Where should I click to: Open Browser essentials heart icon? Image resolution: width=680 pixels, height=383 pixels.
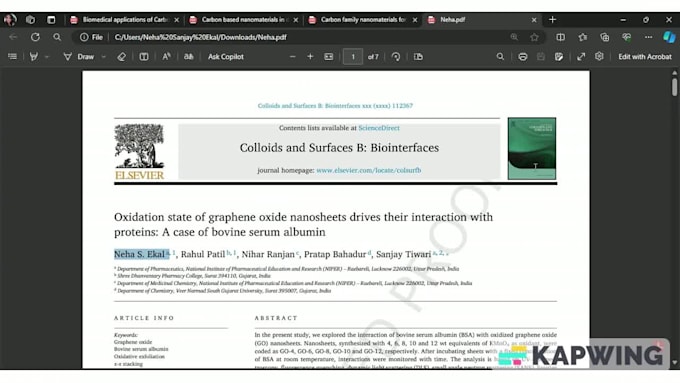[626, 37]
